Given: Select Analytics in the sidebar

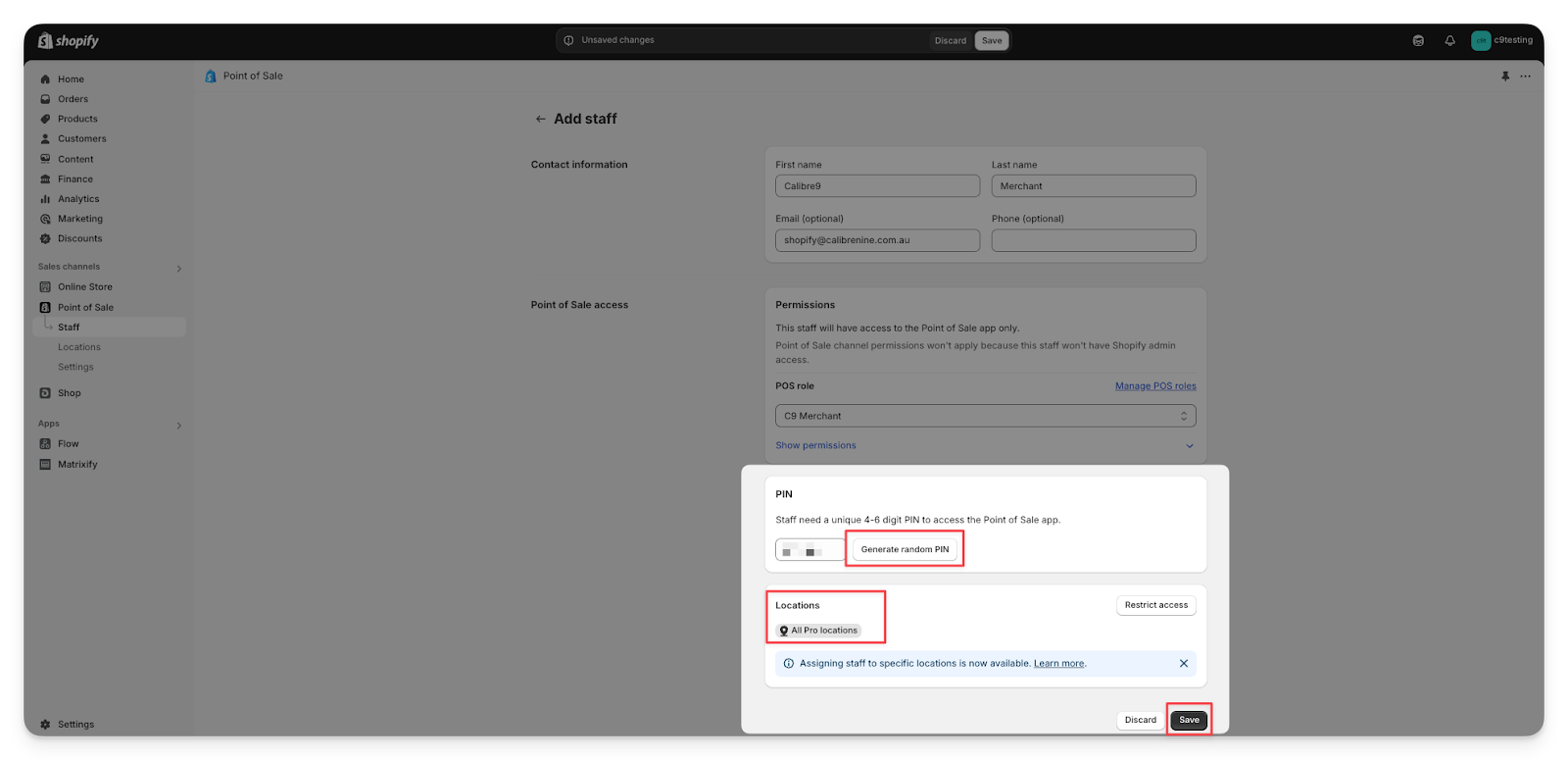Looking at the screenshot, I should [78, 199].
